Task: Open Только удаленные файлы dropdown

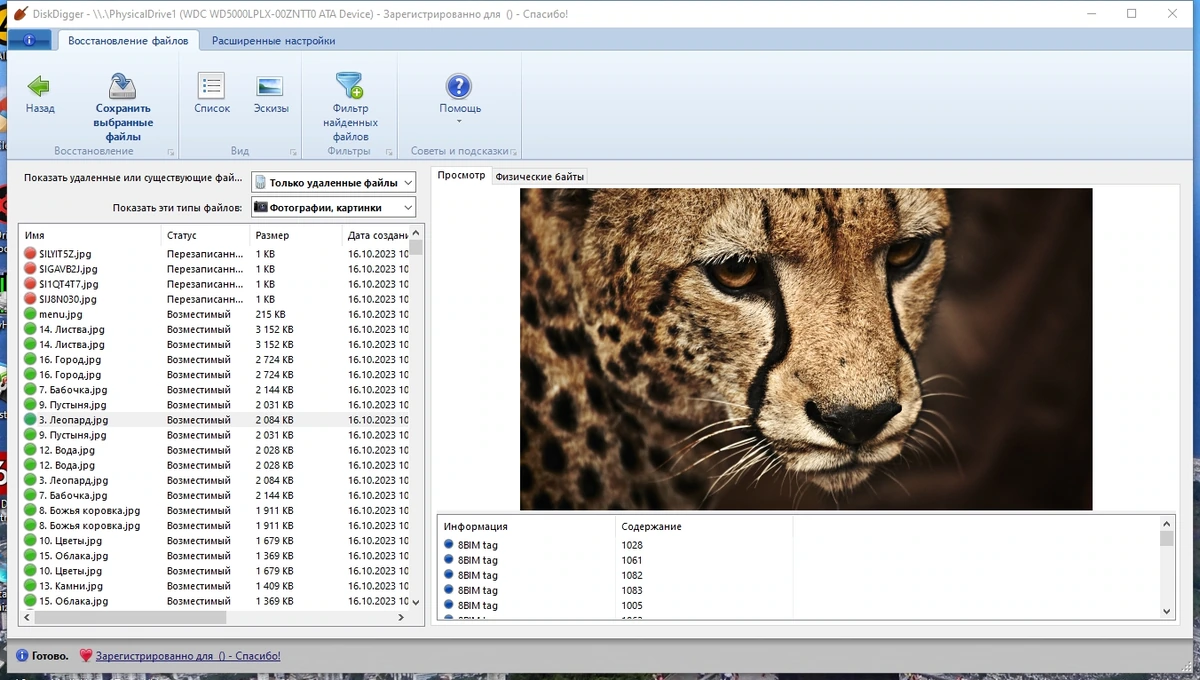Action: (x=333, y=182)
